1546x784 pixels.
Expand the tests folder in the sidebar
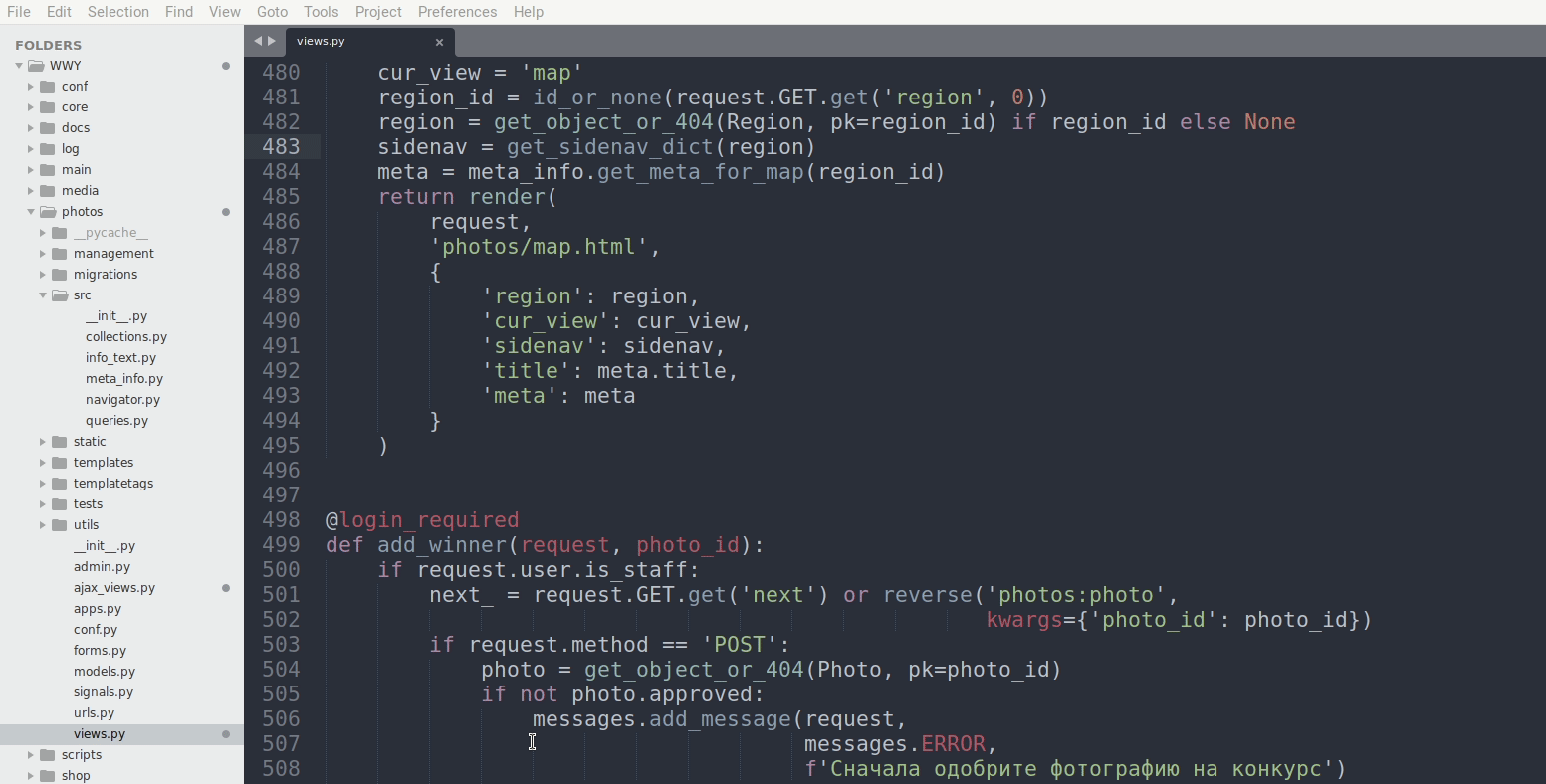point(42,503)
